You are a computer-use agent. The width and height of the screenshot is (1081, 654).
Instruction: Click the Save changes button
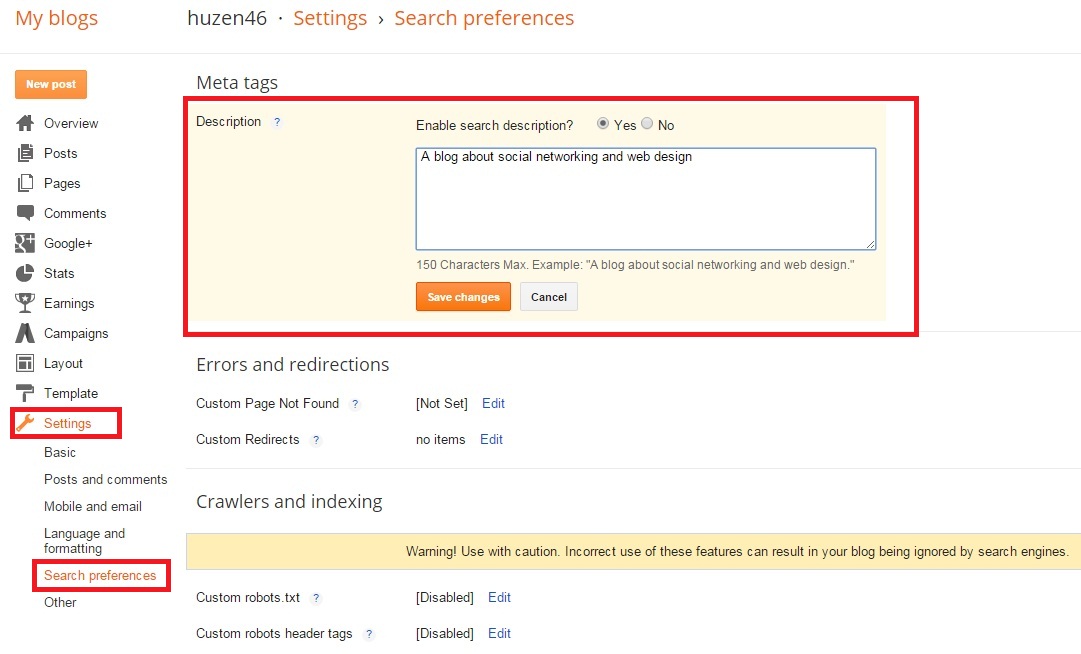coord(463,297)
